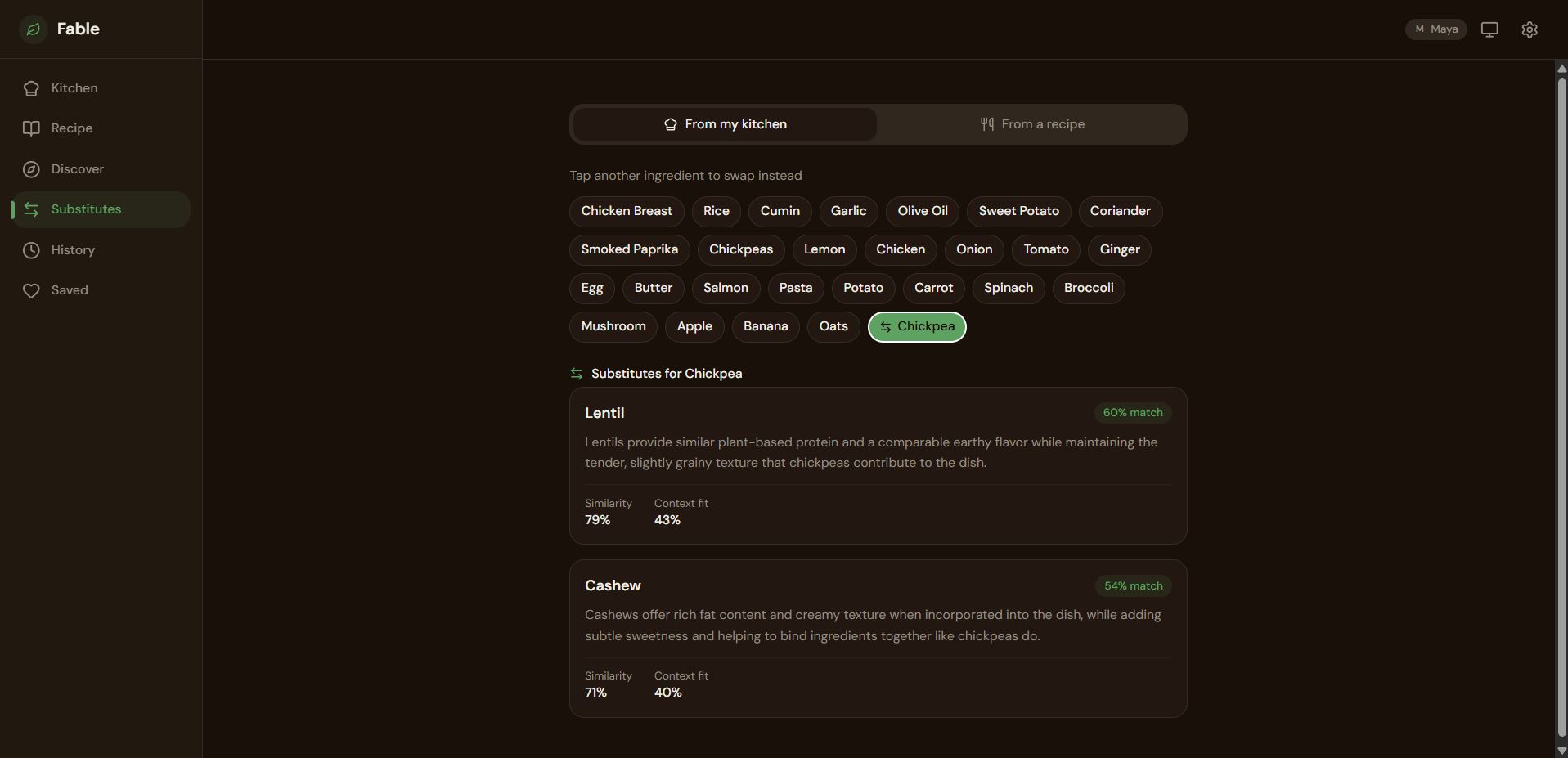Tap the Broccoli chip
This screenshot has width=1568, height=758.
[1089, 288]
